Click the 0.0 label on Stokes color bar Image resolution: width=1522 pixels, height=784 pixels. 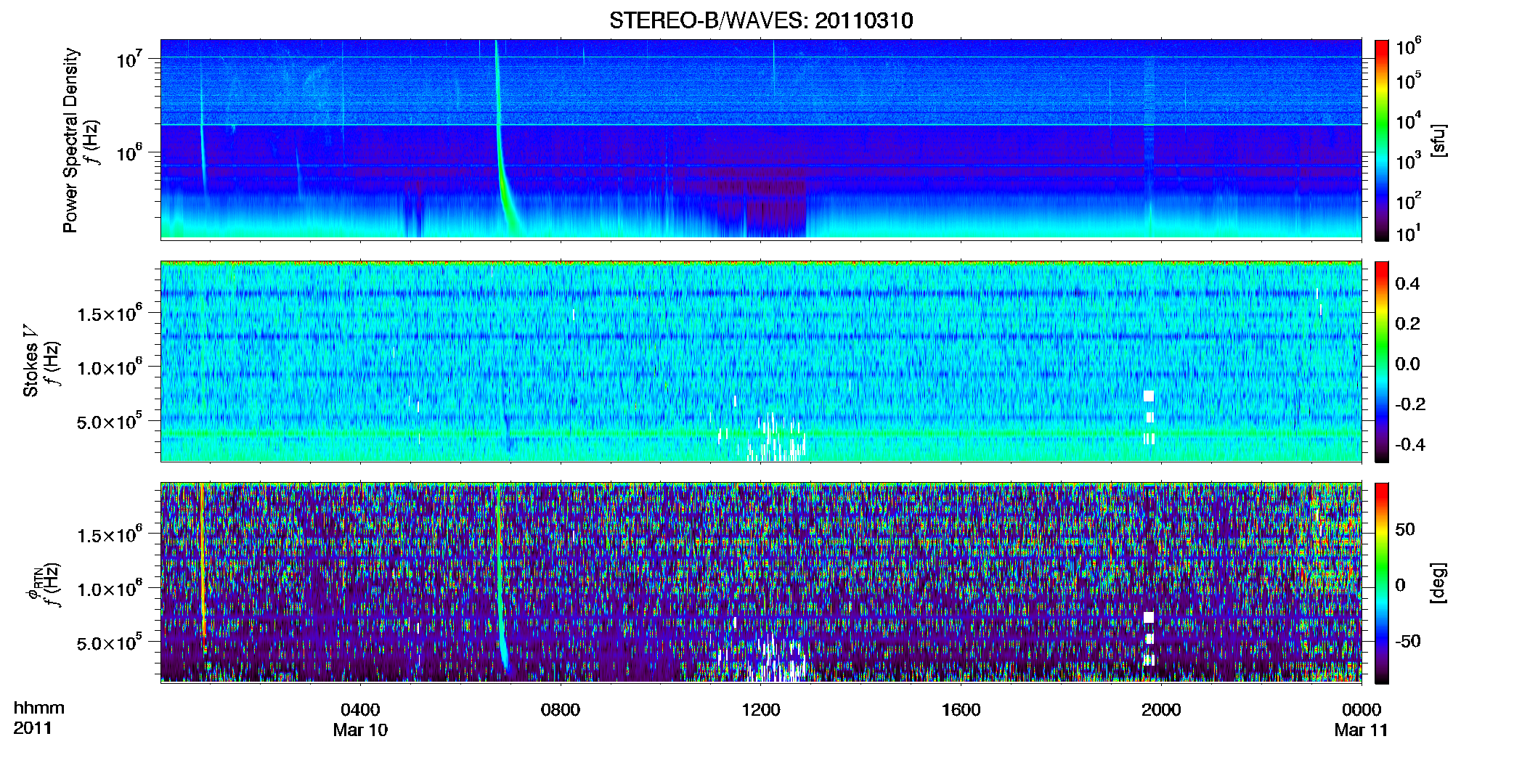click(x=1407, y=364)
